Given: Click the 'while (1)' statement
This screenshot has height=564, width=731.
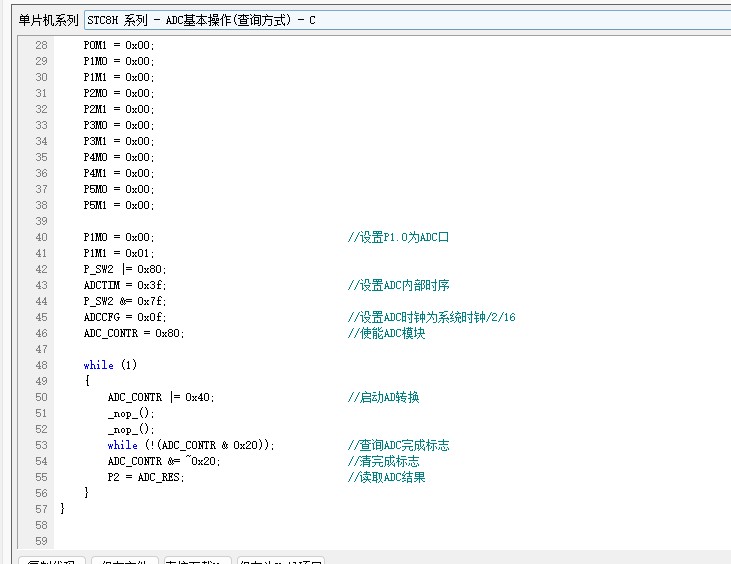Looking at the screenshot, I should [x=110, y=365].
